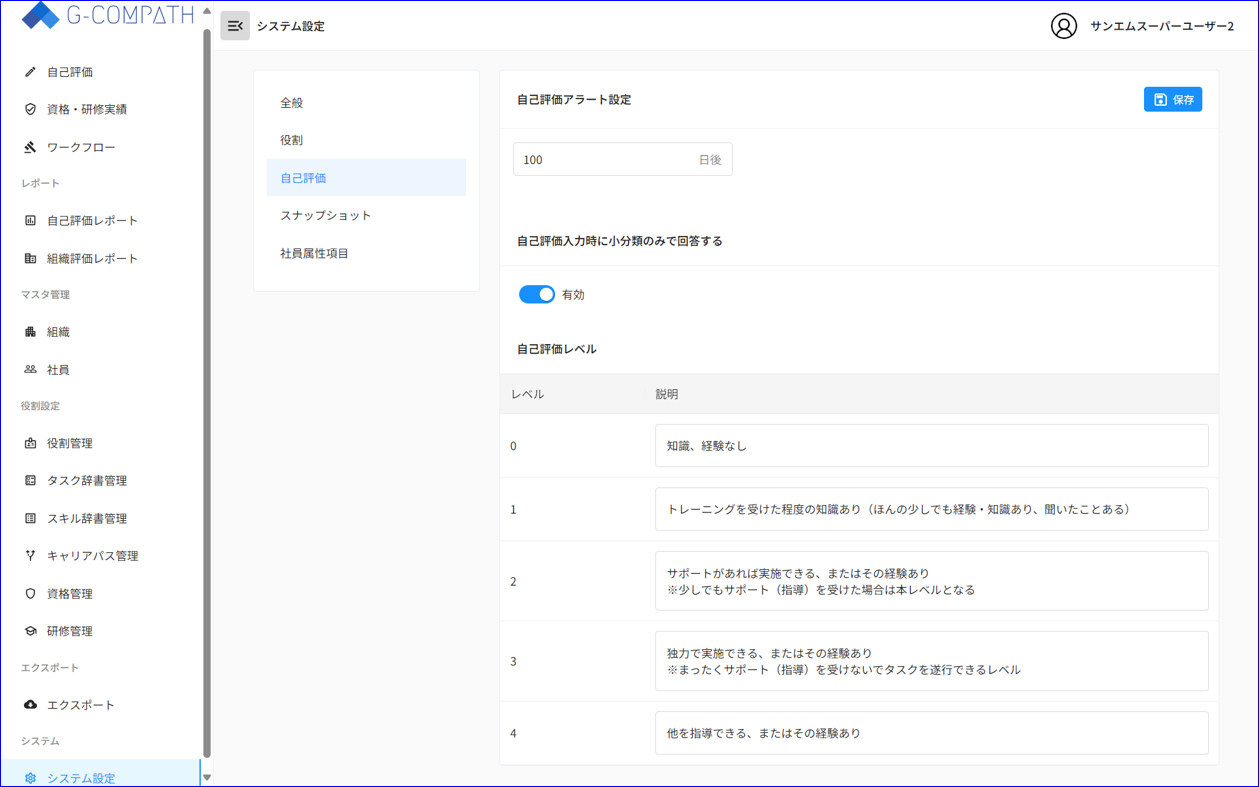Click the サンエムスーパーユーザー2 account name
The height and width of the screenshot is (787, 1259).
point(1161,26)
